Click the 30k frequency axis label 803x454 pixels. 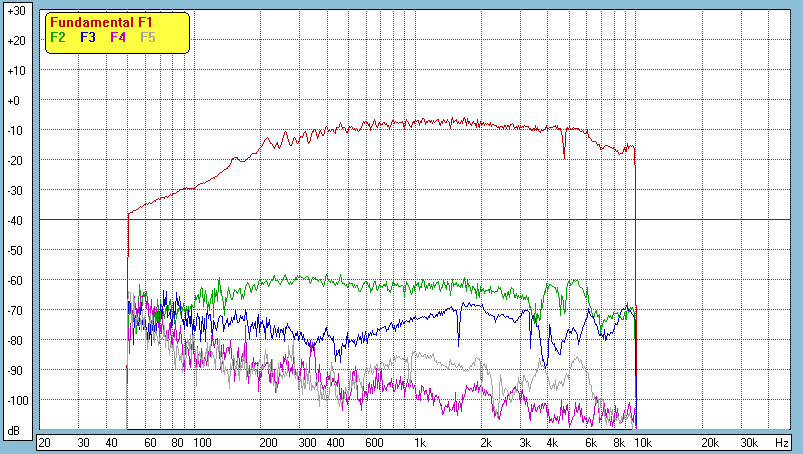[x=748, y=442]
